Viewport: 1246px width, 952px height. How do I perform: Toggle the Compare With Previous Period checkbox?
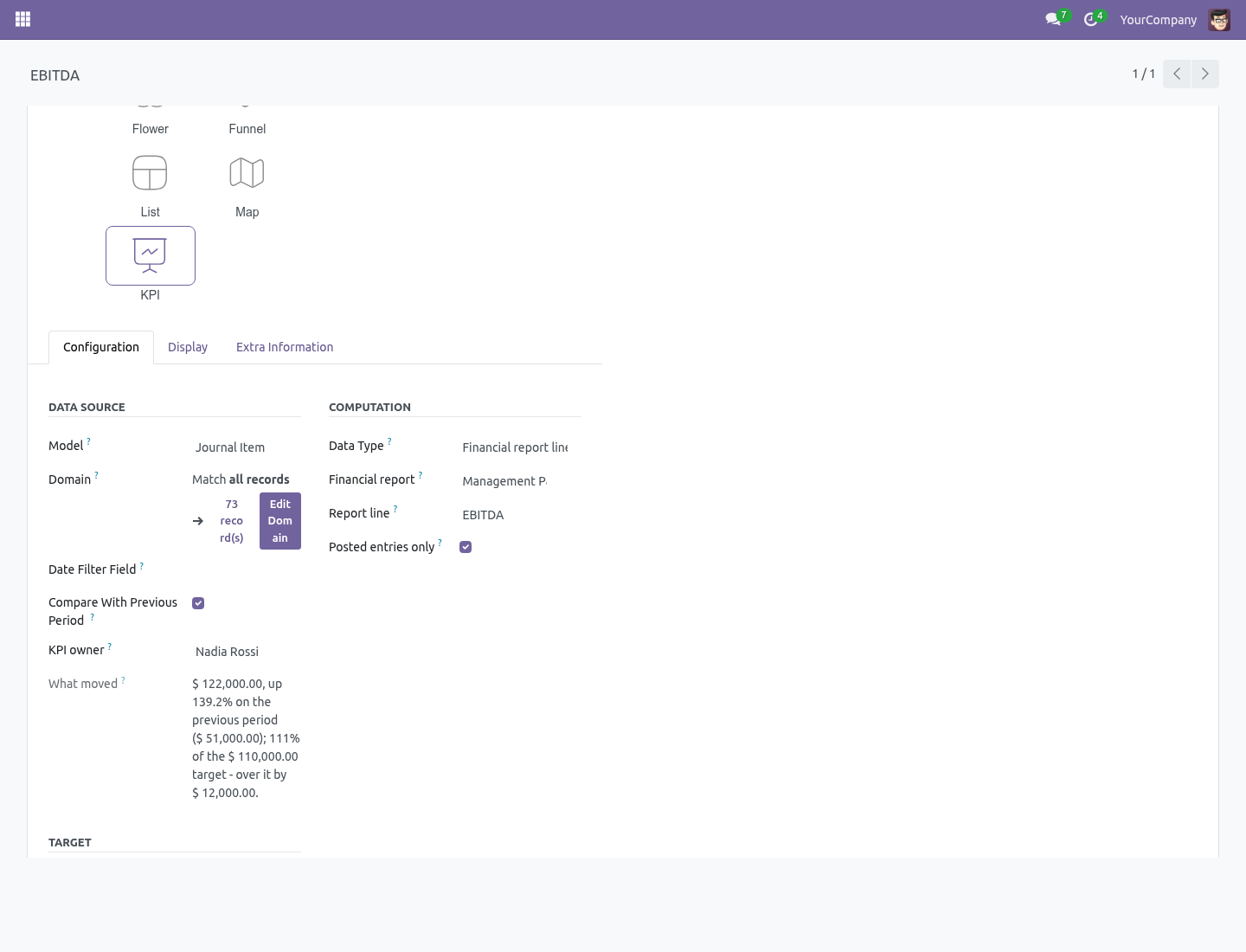pyautogui.click(x=198, y=603)
